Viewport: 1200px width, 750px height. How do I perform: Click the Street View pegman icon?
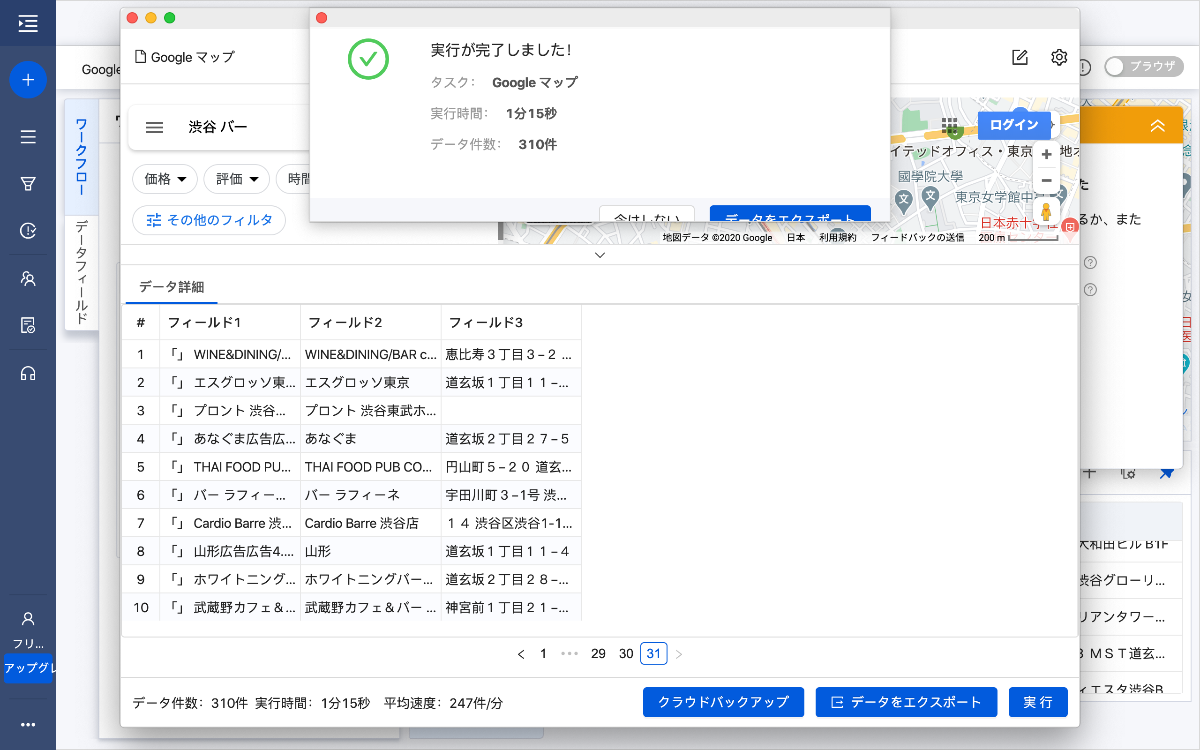click(x=1046, y=211)
